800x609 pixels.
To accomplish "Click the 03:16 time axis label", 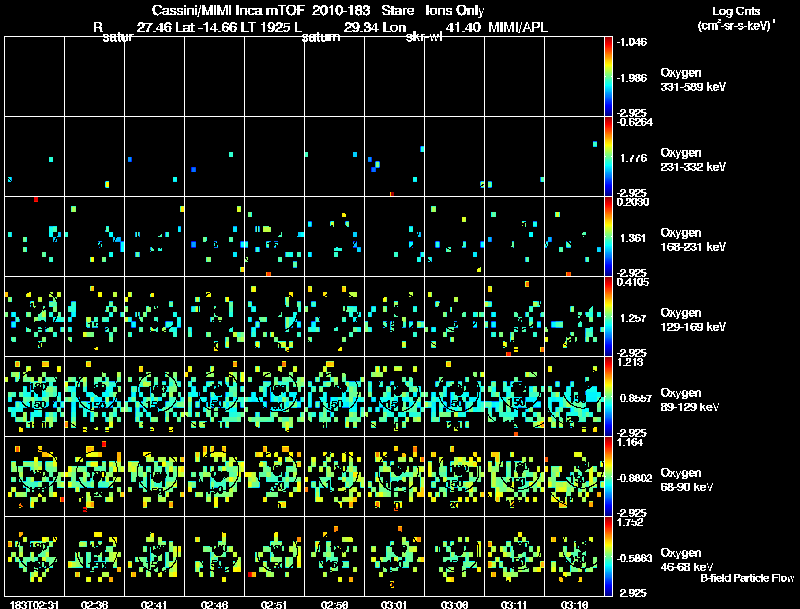I will click(574, 604).
